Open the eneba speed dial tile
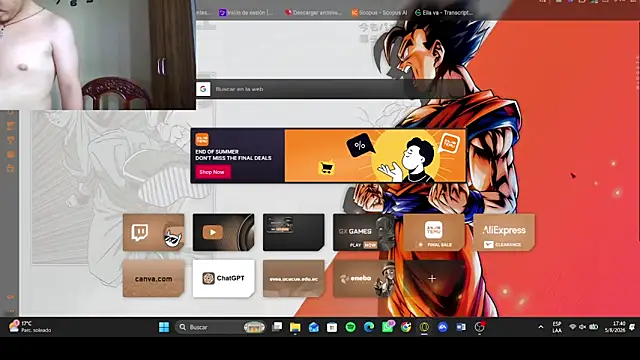The image size is (640, 360). [364, 278]
